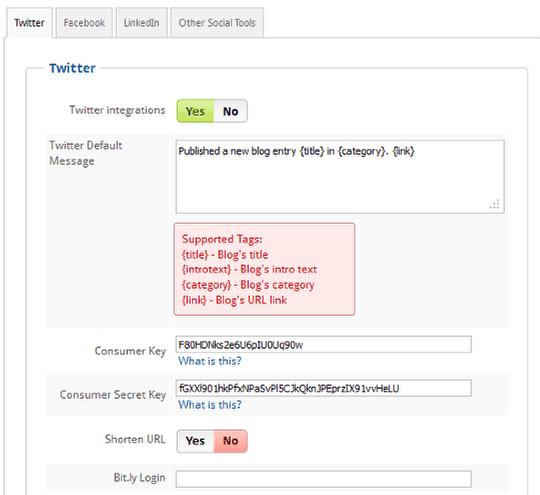The image size is (540, 495).
Task: Enable Twitter integrations with Yes
Action: pyautogui.click(x=195, y=111)
